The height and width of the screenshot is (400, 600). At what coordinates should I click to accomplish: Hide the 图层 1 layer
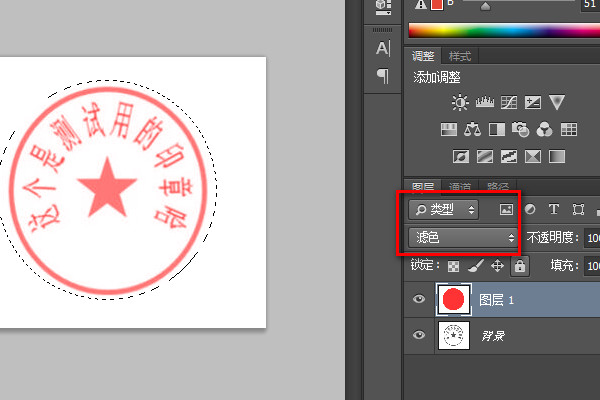tap(419, 299)
